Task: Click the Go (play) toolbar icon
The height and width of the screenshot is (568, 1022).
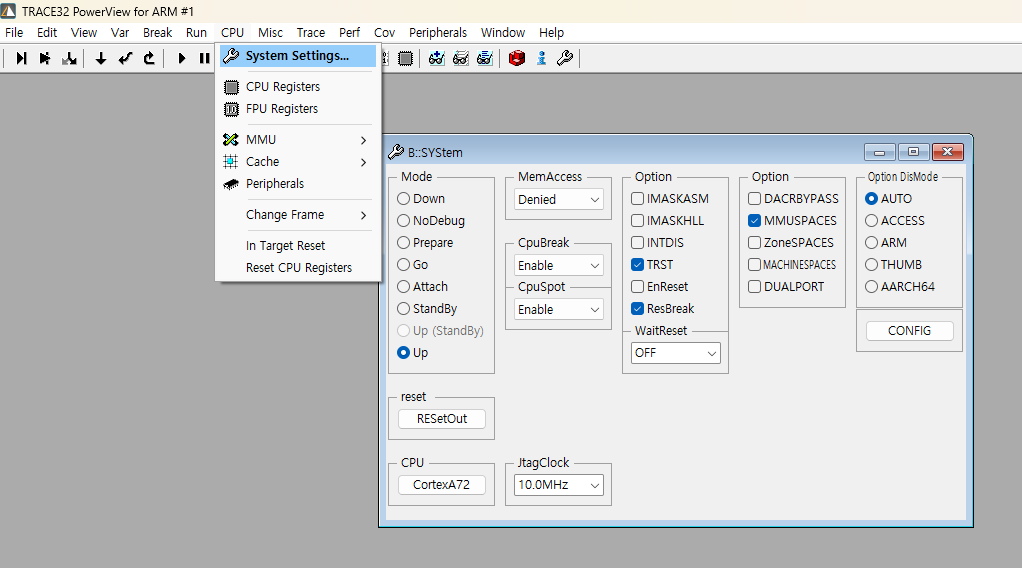Action: tap(182, 59)
